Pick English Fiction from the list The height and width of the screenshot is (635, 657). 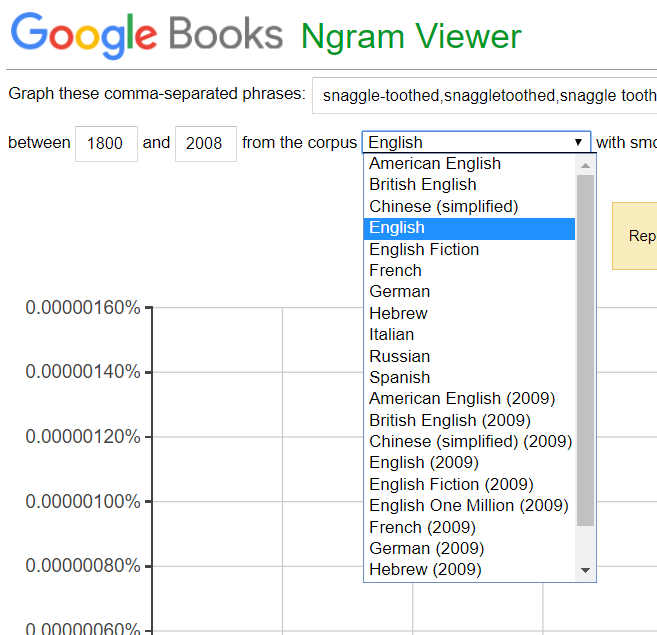424,249
